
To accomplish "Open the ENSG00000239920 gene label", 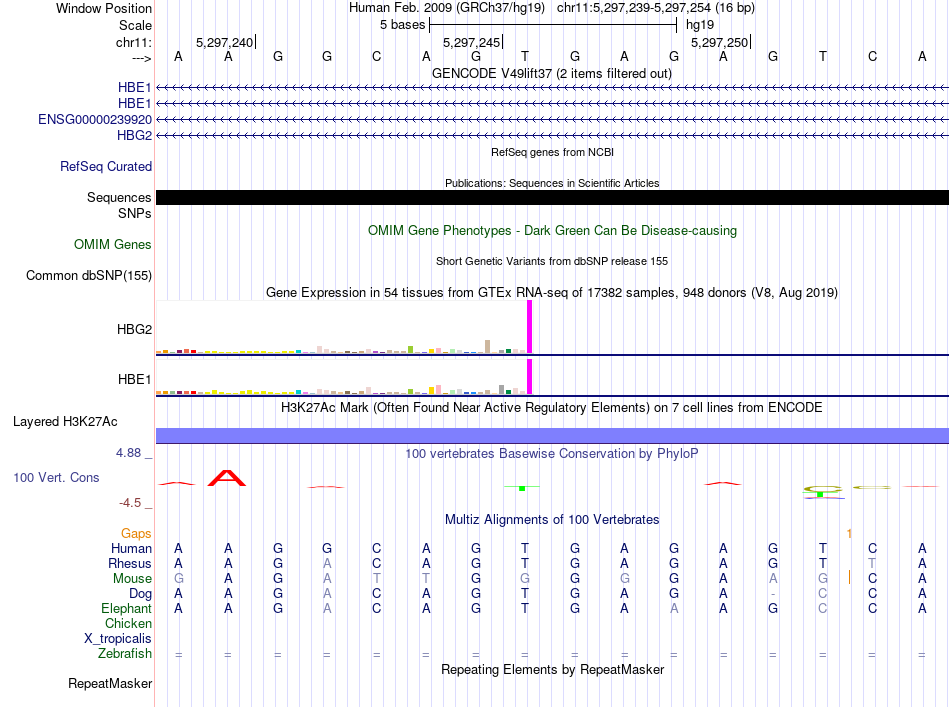I will pos(95,119).
